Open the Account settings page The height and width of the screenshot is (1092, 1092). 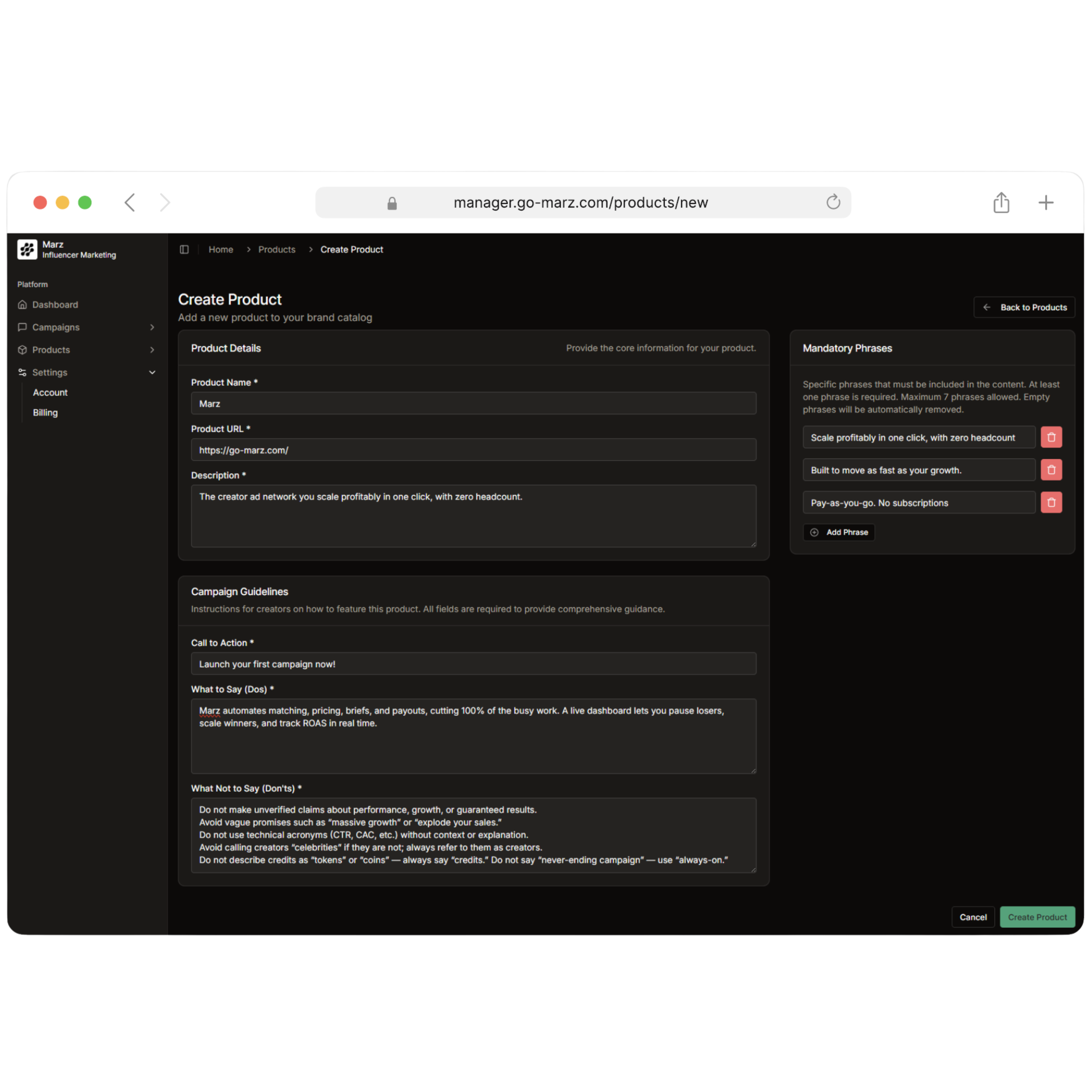click(50, 392)
